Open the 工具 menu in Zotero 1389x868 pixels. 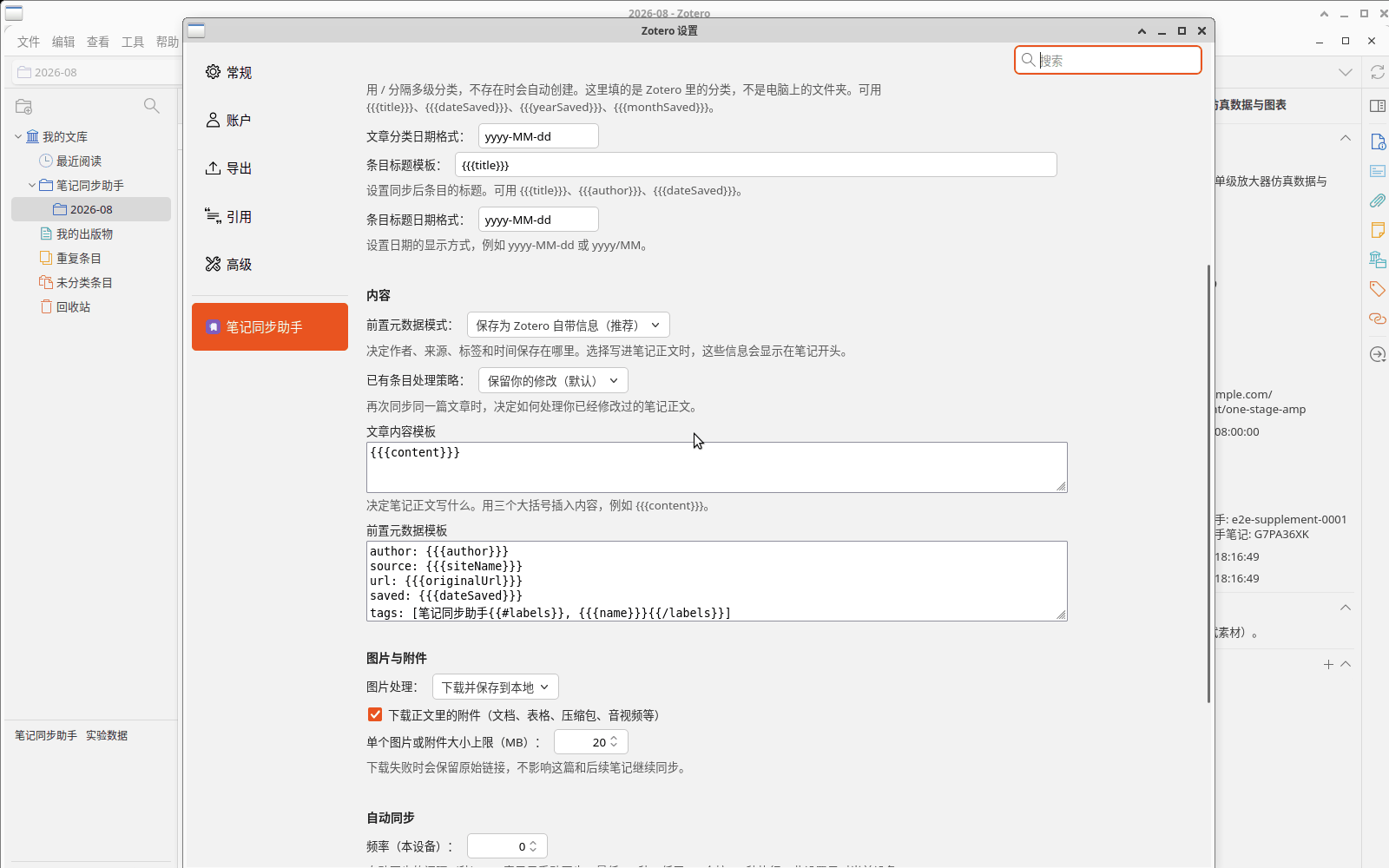tap(133, 42)
